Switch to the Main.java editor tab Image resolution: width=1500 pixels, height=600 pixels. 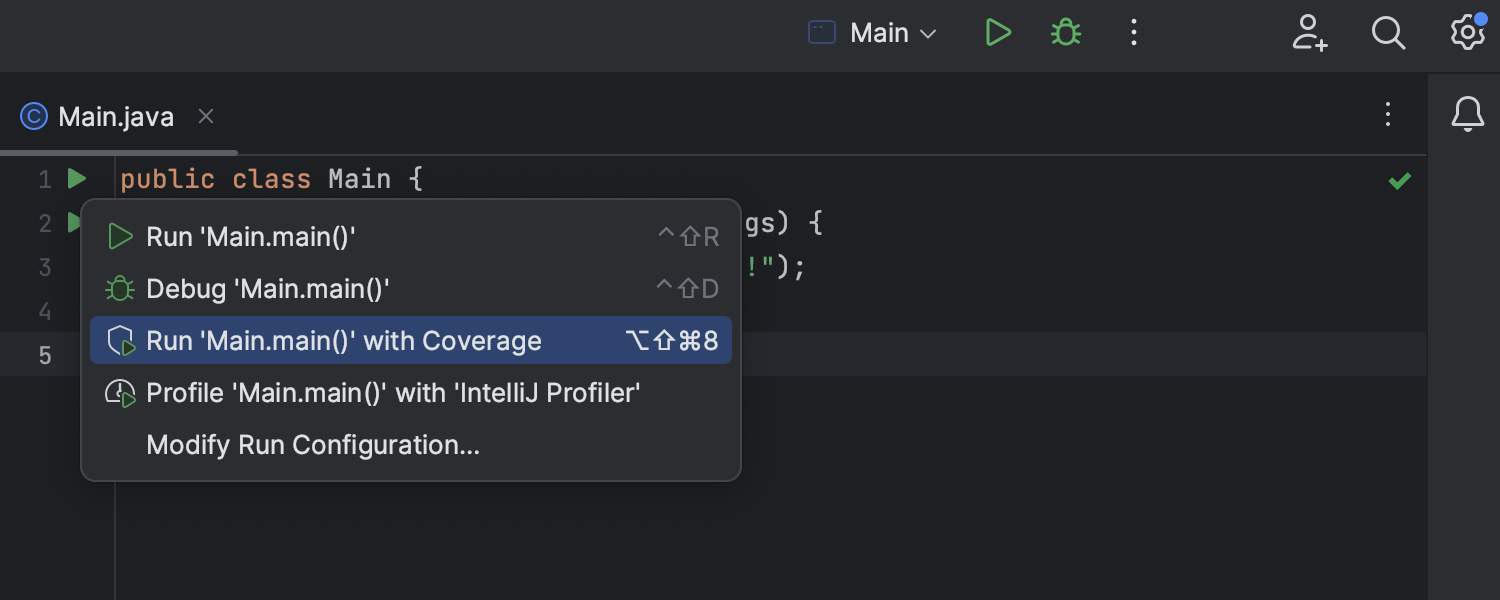115,117
